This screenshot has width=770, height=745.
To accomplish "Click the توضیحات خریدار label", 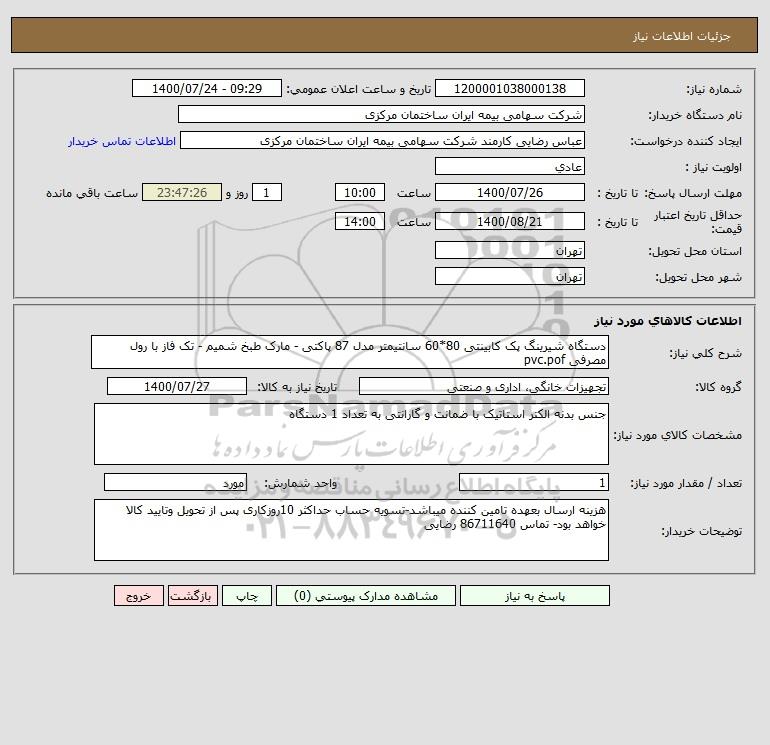I will pos(702,531).
